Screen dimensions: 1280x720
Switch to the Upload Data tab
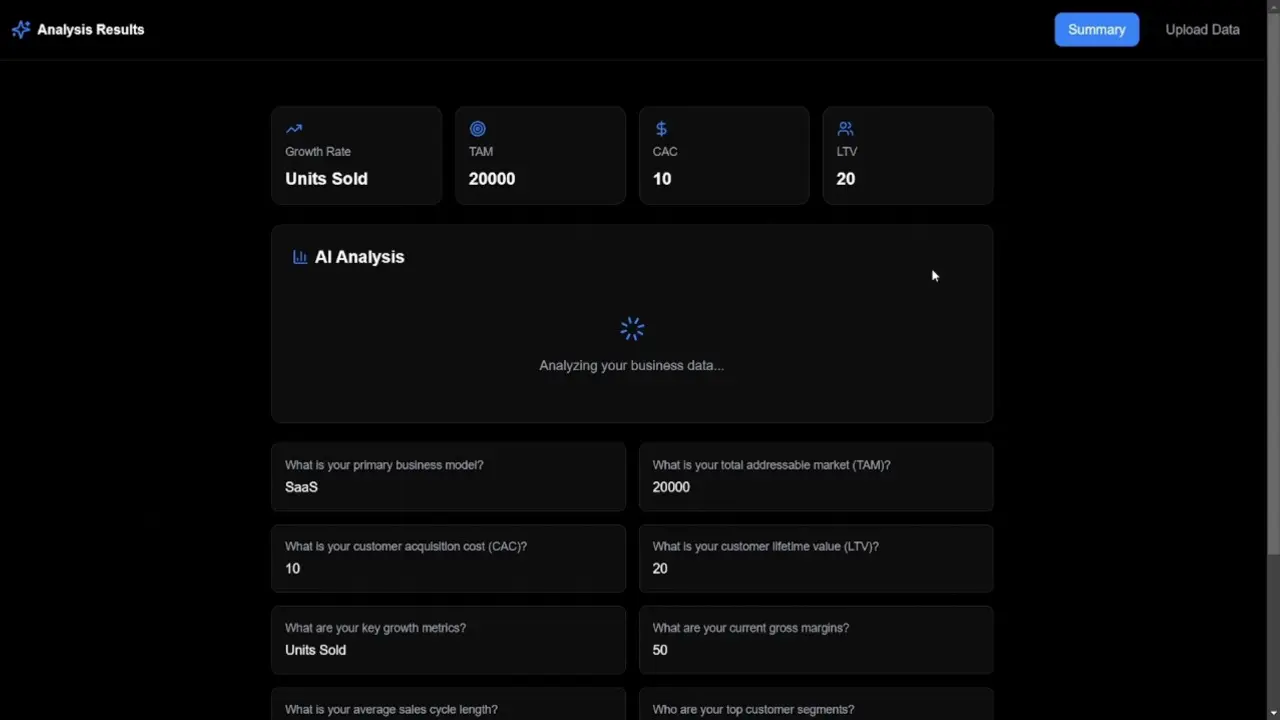[1202, 30]
